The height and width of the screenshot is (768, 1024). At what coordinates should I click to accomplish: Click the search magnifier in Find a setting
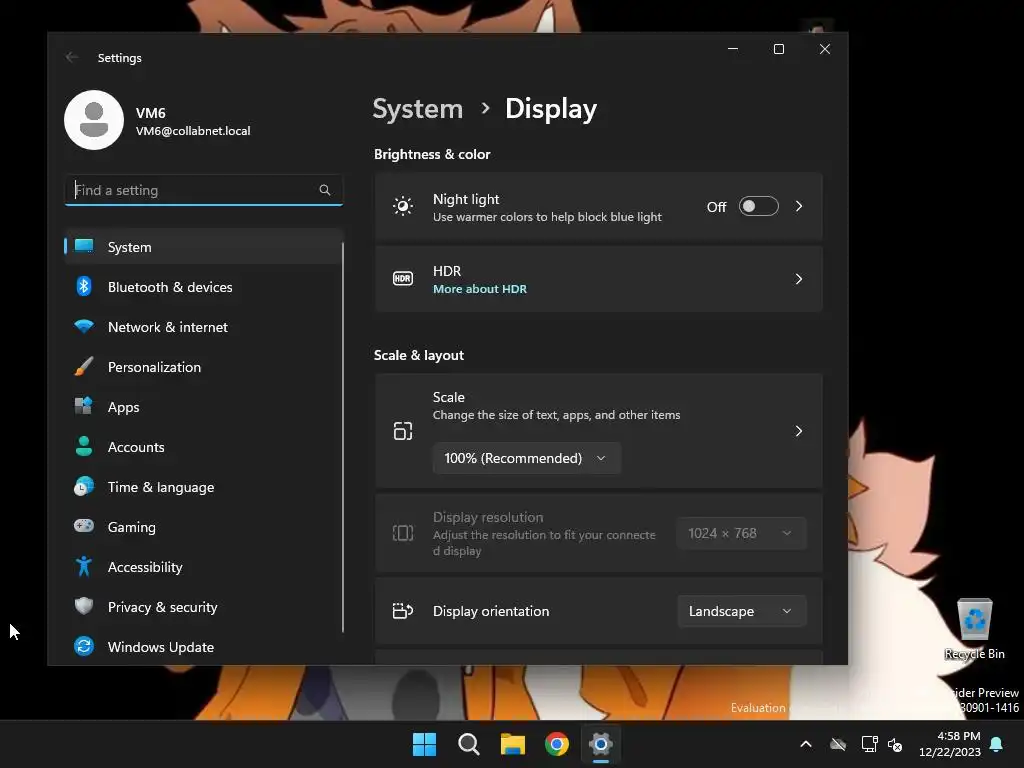pyautogui.click(x=325, y=190)
